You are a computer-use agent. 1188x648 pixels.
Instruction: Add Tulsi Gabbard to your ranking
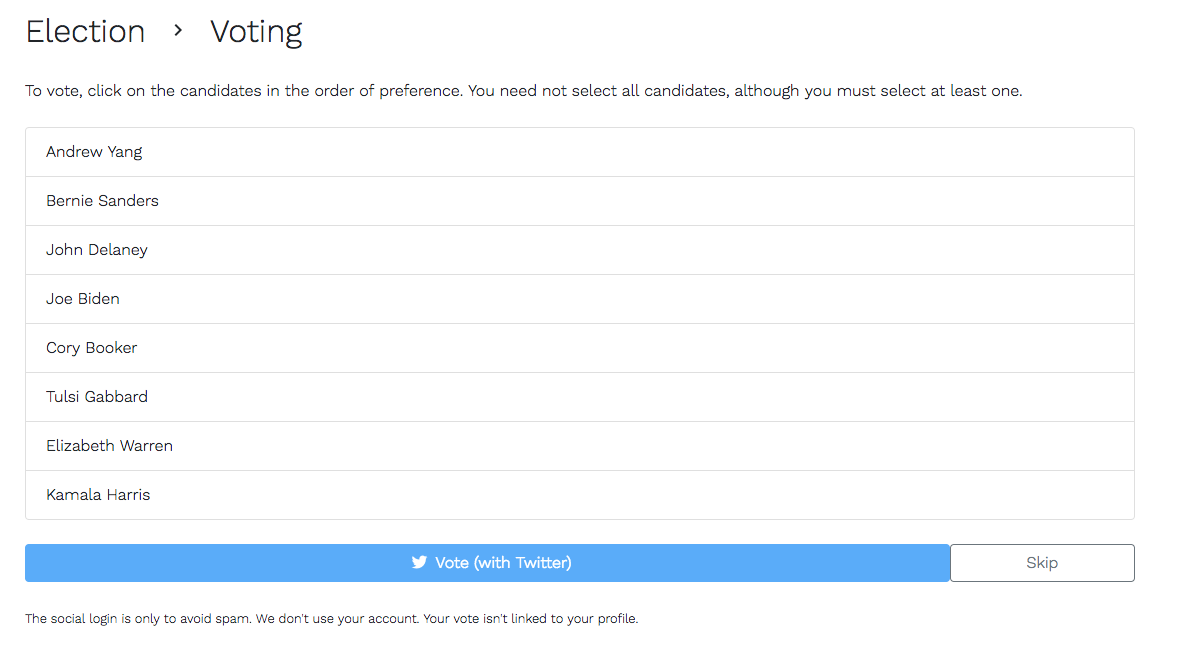[x=97, y=397]
